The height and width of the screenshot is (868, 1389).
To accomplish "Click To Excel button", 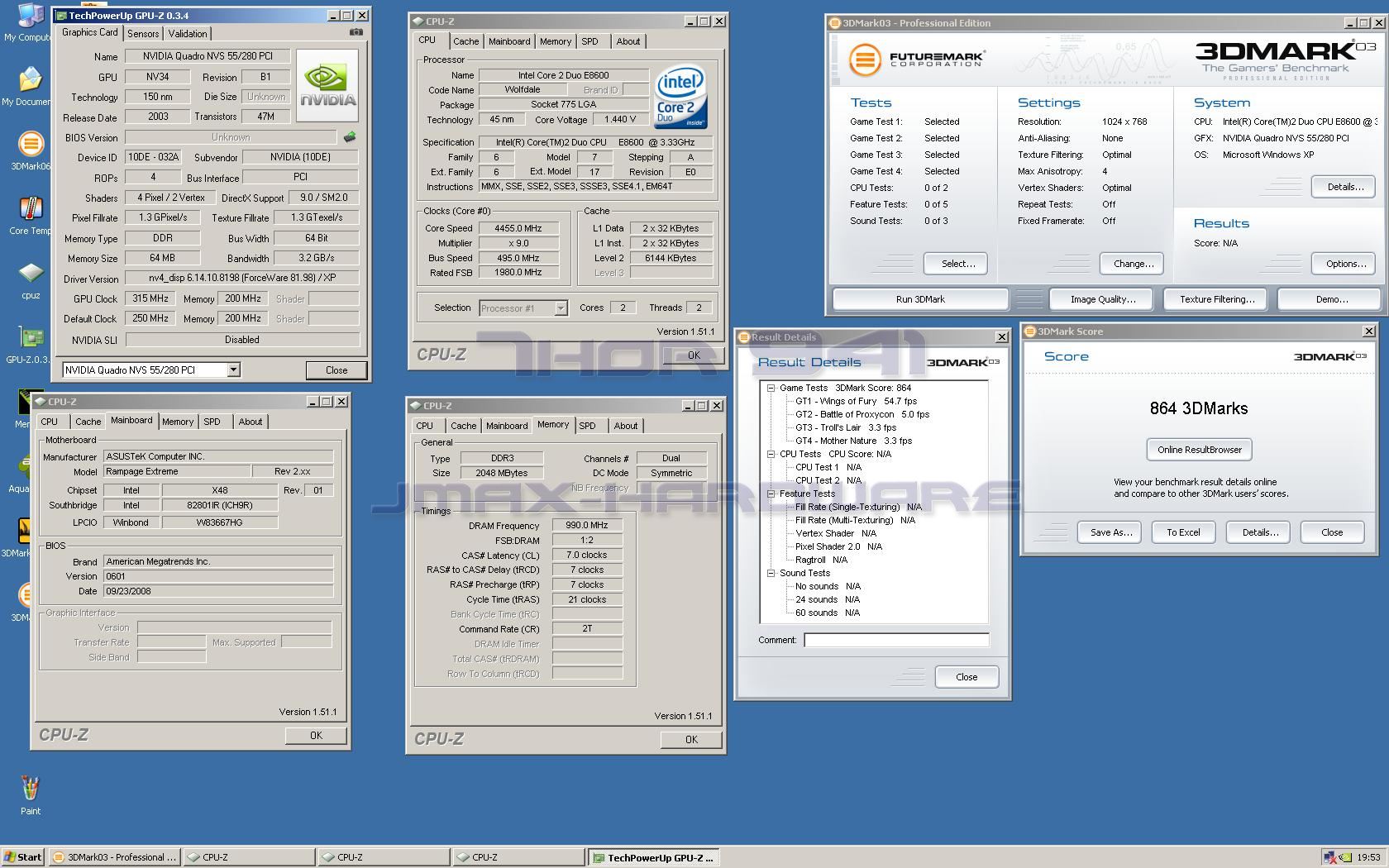I will (x=1183, y=532).
